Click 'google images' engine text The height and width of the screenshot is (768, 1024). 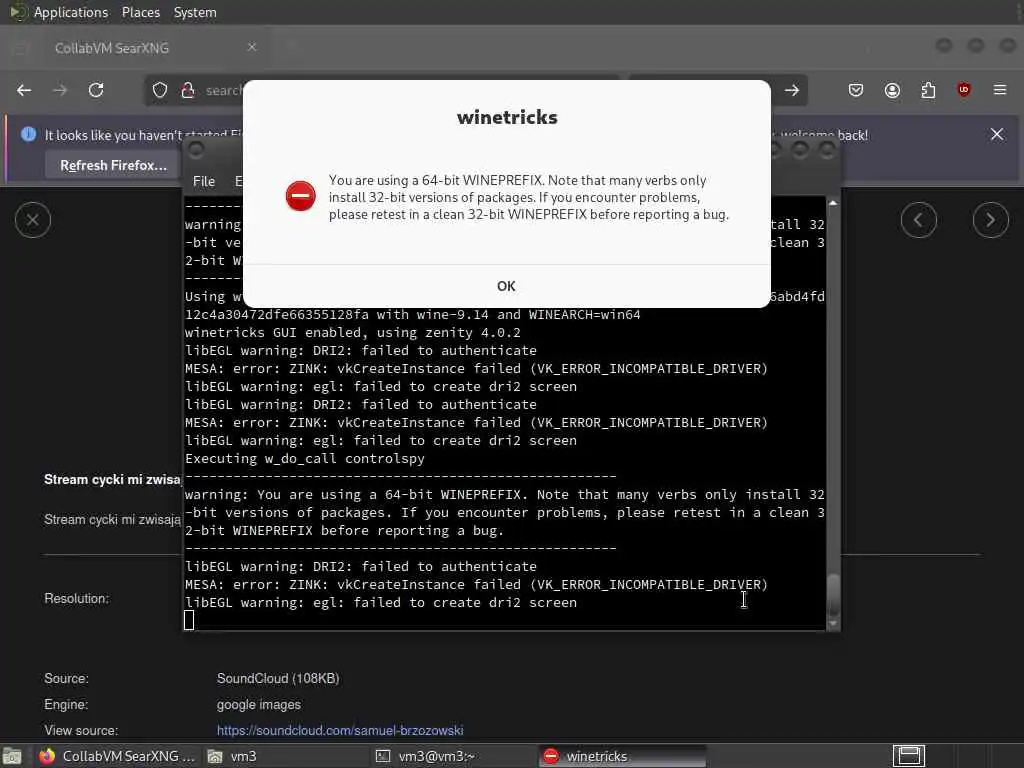coord(259,705)
